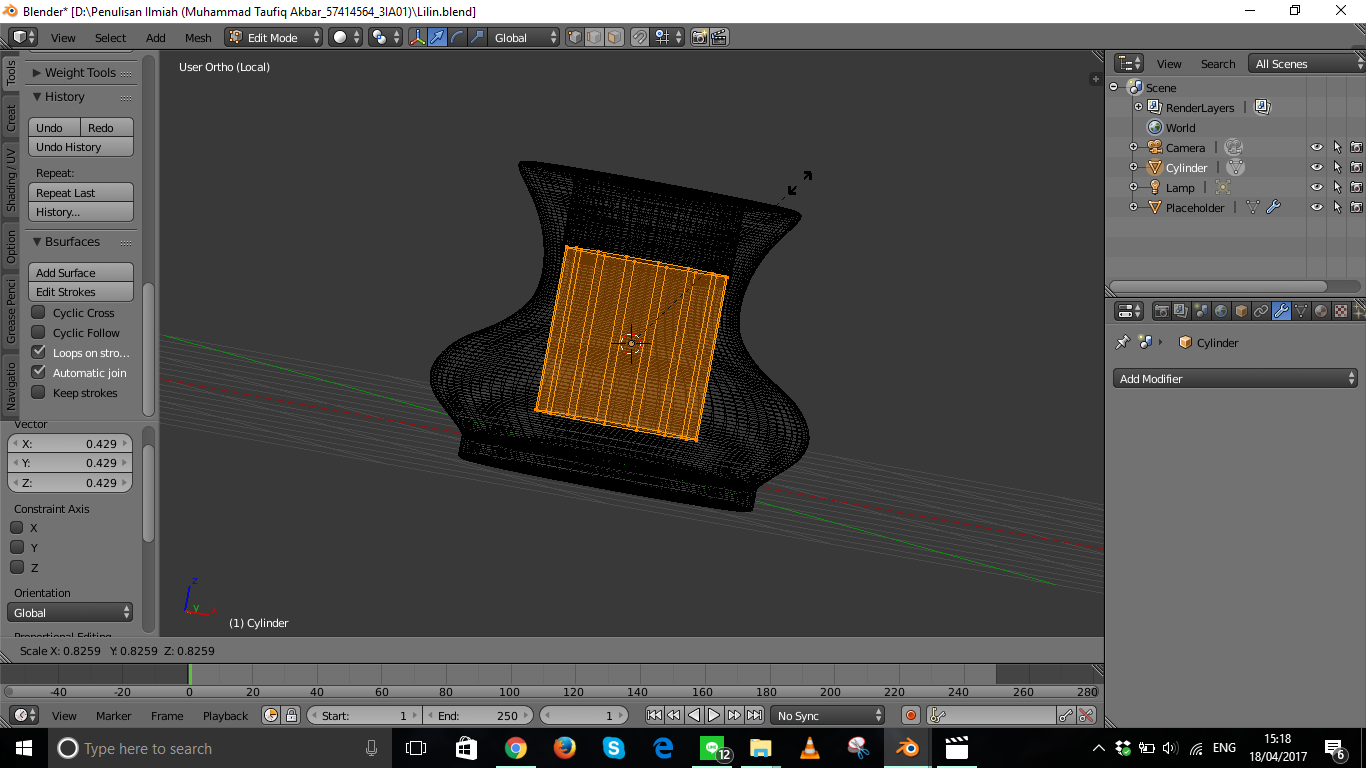Collapse the History panel
This screenshot has width=1366, height=768.
tap(40, 97)
